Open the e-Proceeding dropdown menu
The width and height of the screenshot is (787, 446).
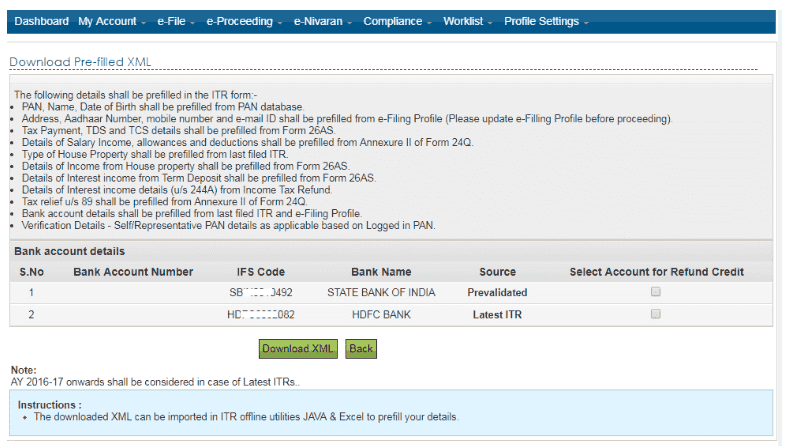coord(244,21)
